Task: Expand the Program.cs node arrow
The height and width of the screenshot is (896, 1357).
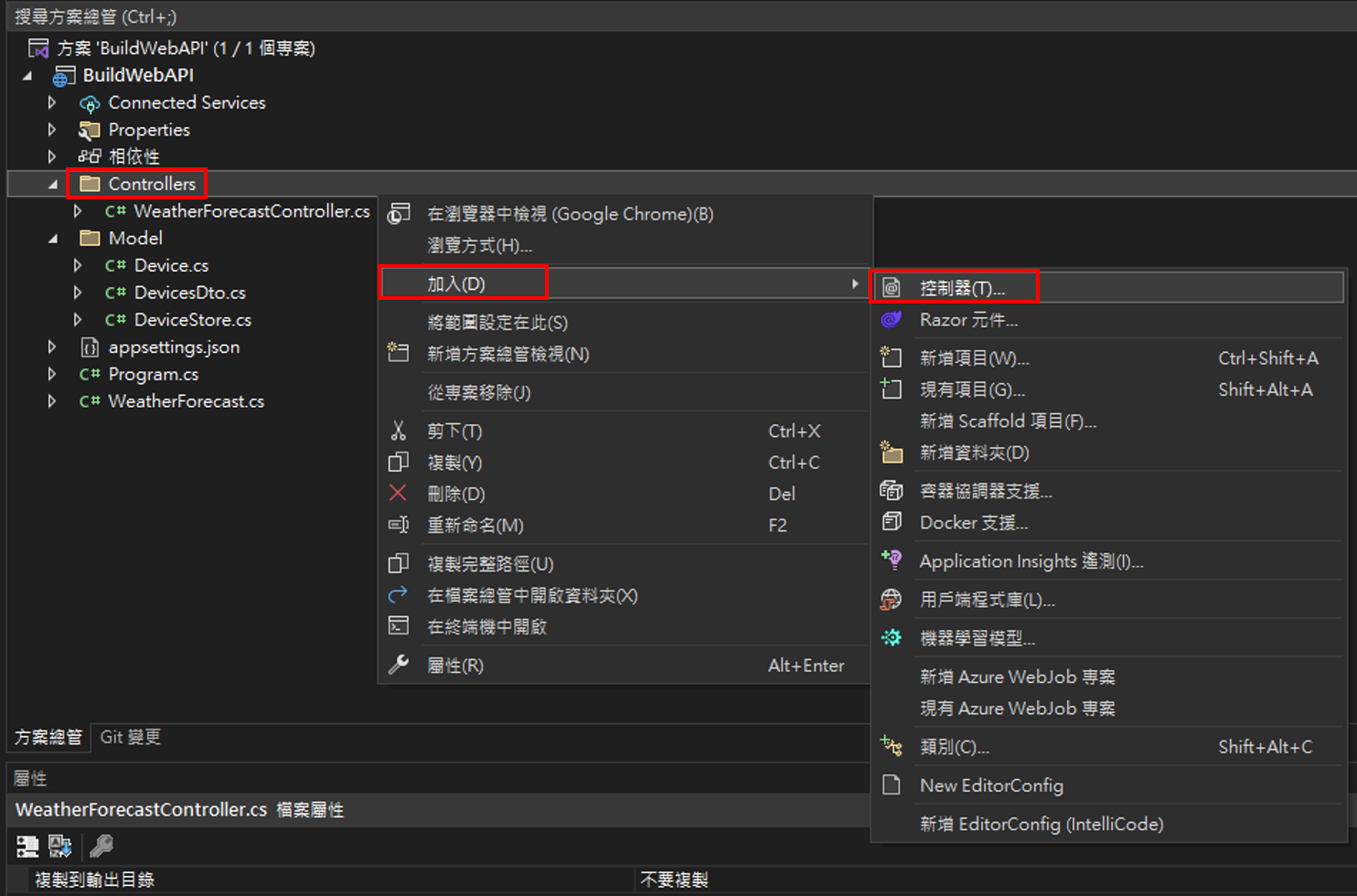Action: coord(52,374)
